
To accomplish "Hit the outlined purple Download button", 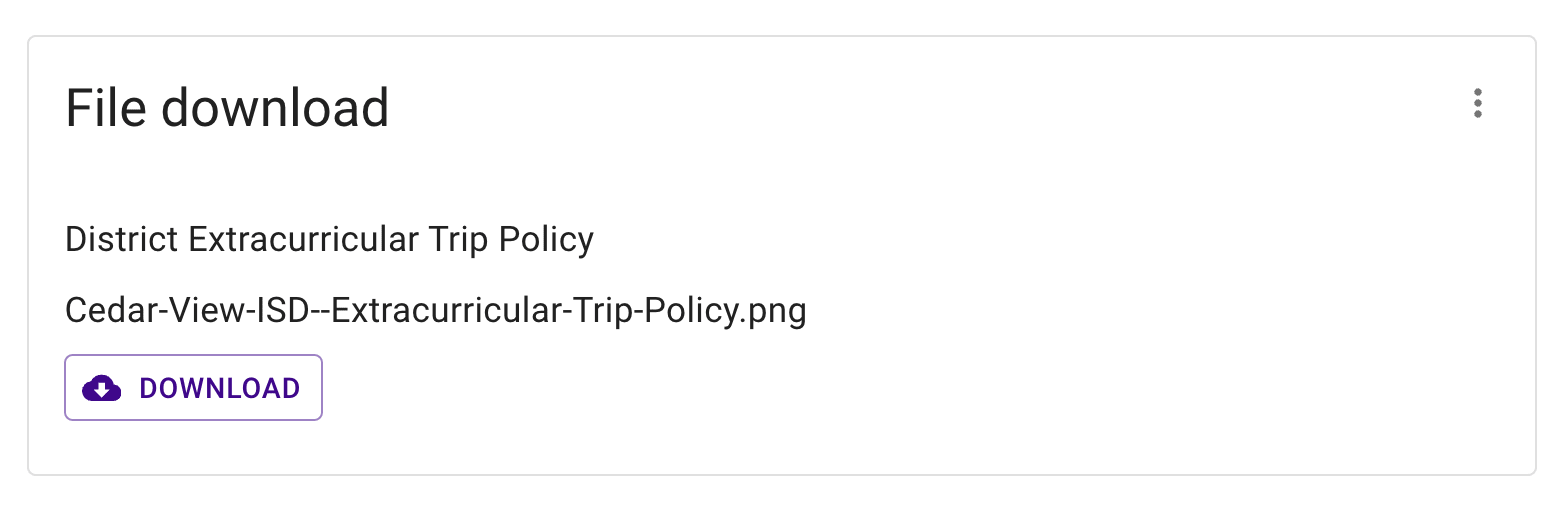I will pos(193,388).
